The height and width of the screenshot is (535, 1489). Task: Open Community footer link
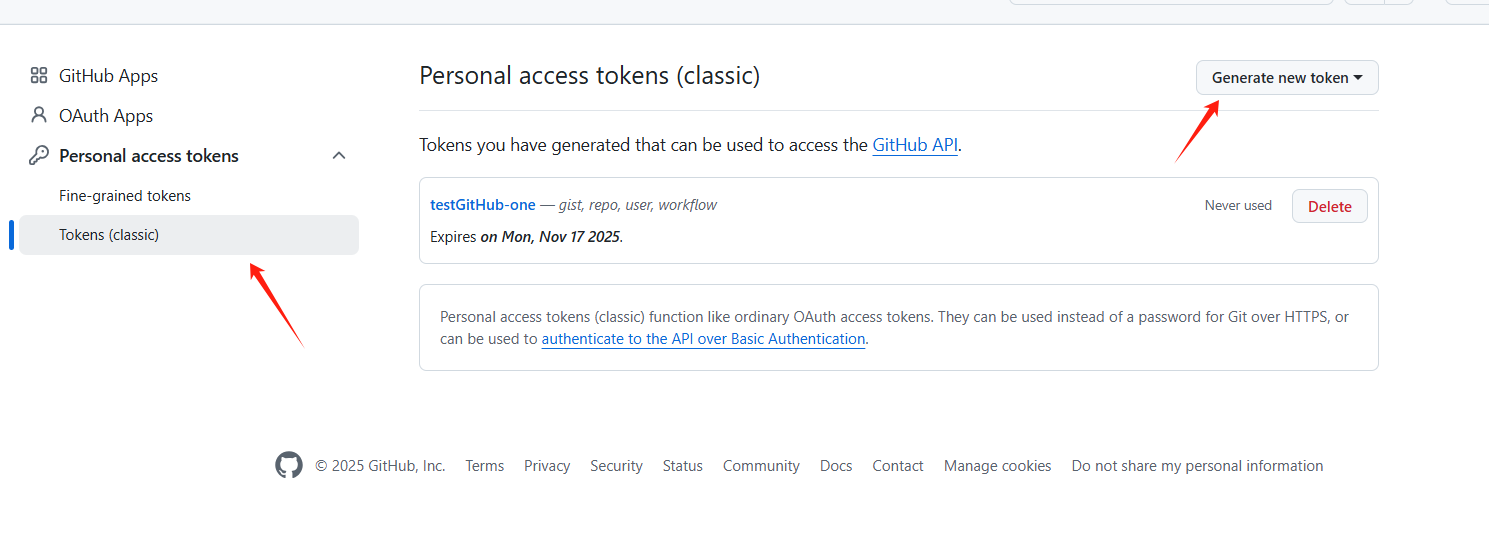click(761, 466)
